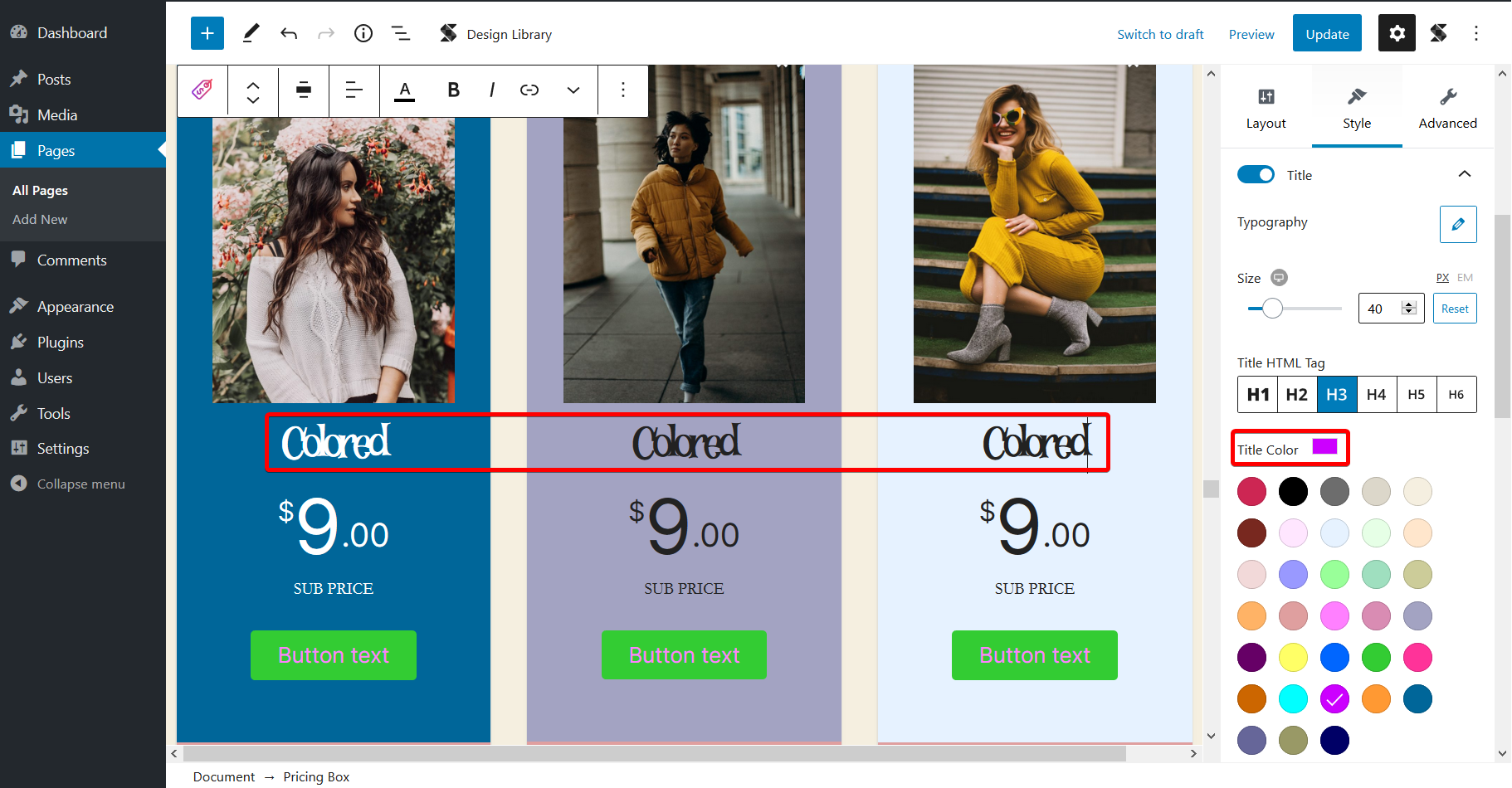This screenshot has width=1512, height=788.
Task: Click the size value field showing 40
Action: tap(1391, 309)
